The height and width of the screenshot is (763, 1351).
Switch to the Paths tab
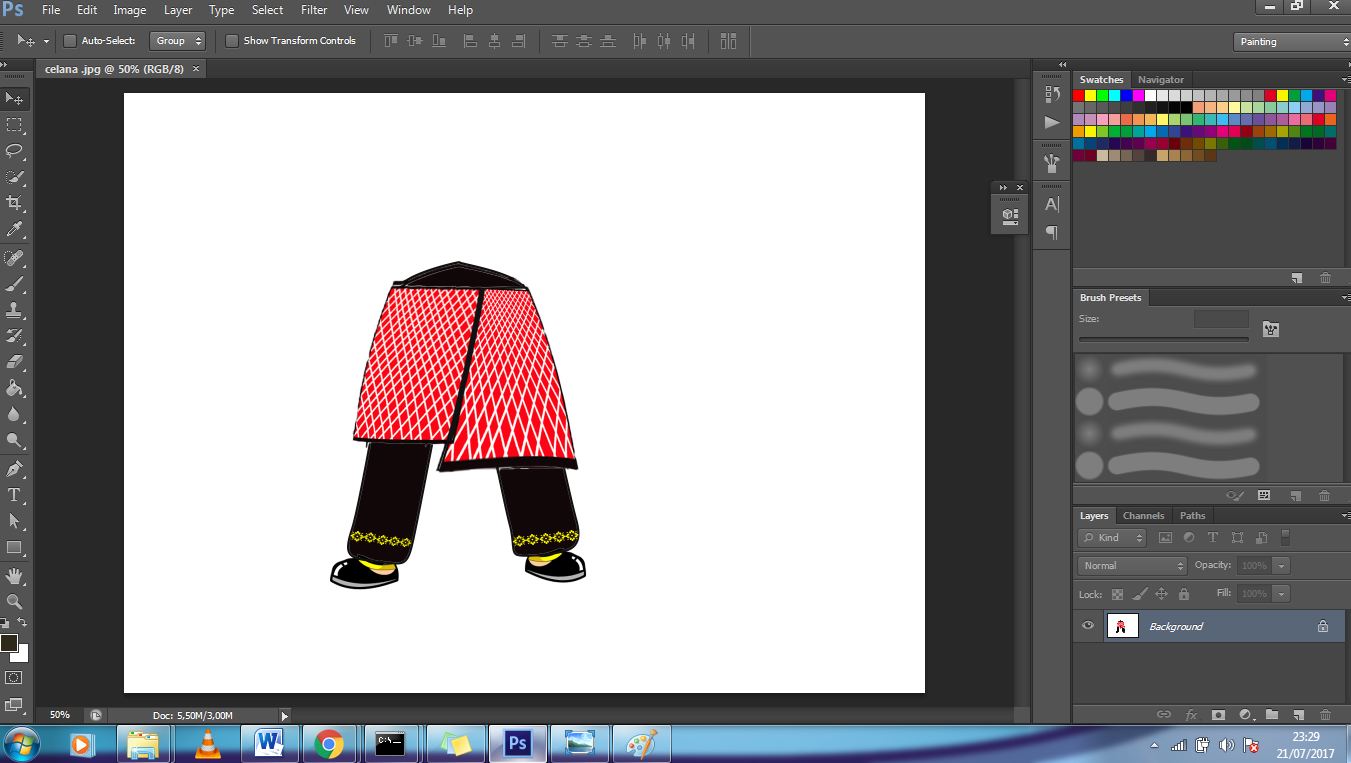1193,516
